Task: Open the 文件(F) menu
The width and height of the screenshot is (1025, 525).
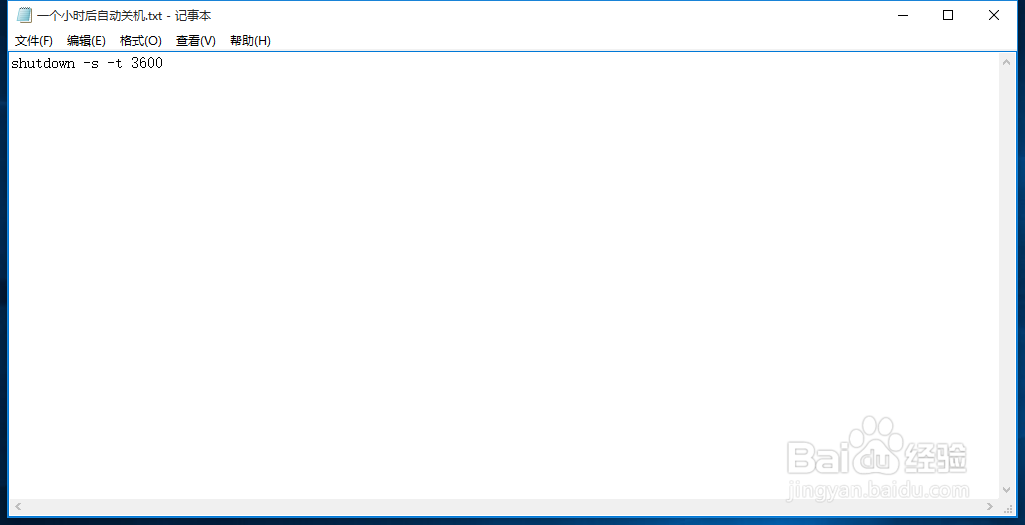Action: [x=33, y=41]
